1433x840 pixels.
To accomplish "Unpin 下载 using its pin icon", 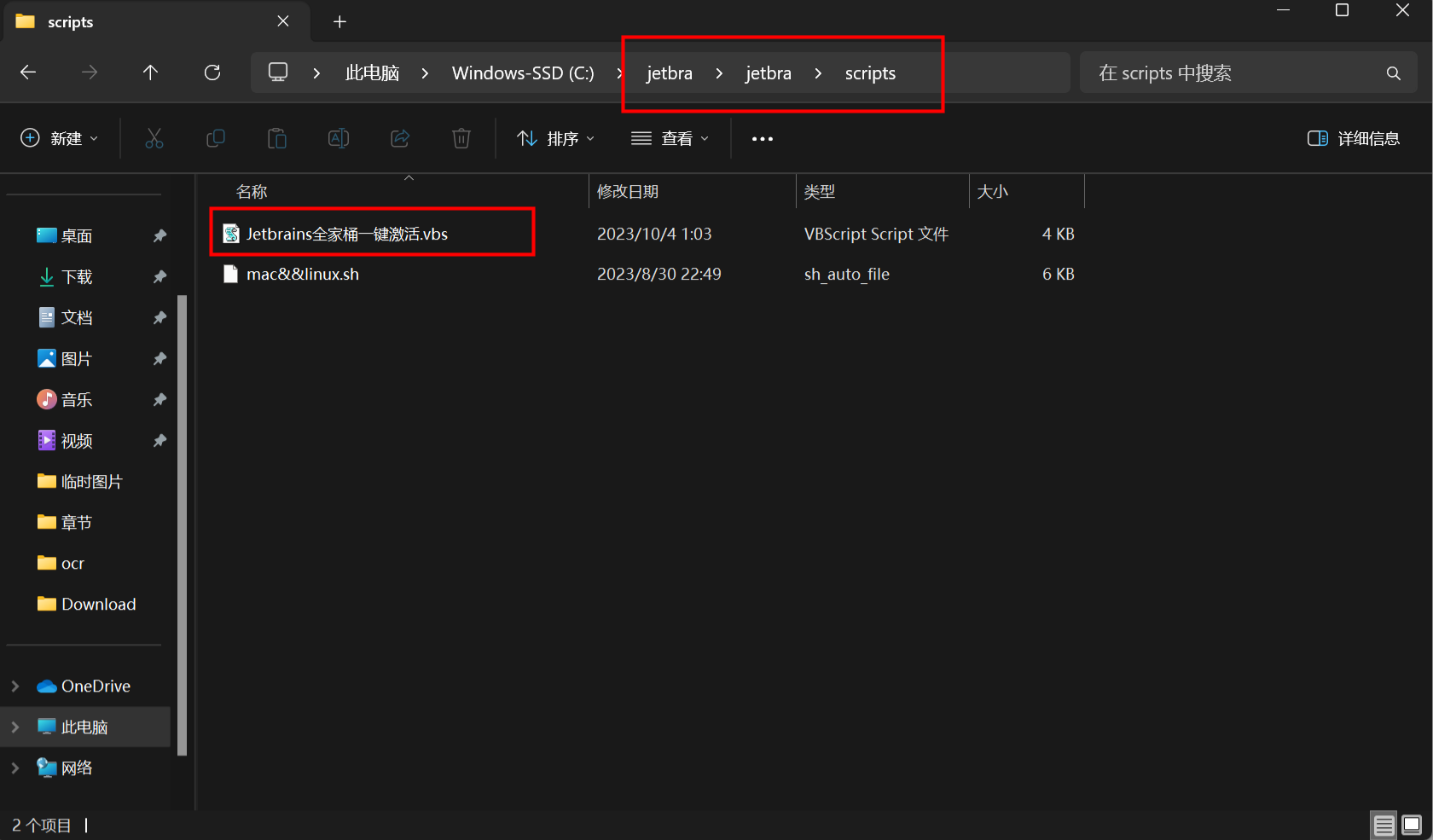I will (160, 276).
